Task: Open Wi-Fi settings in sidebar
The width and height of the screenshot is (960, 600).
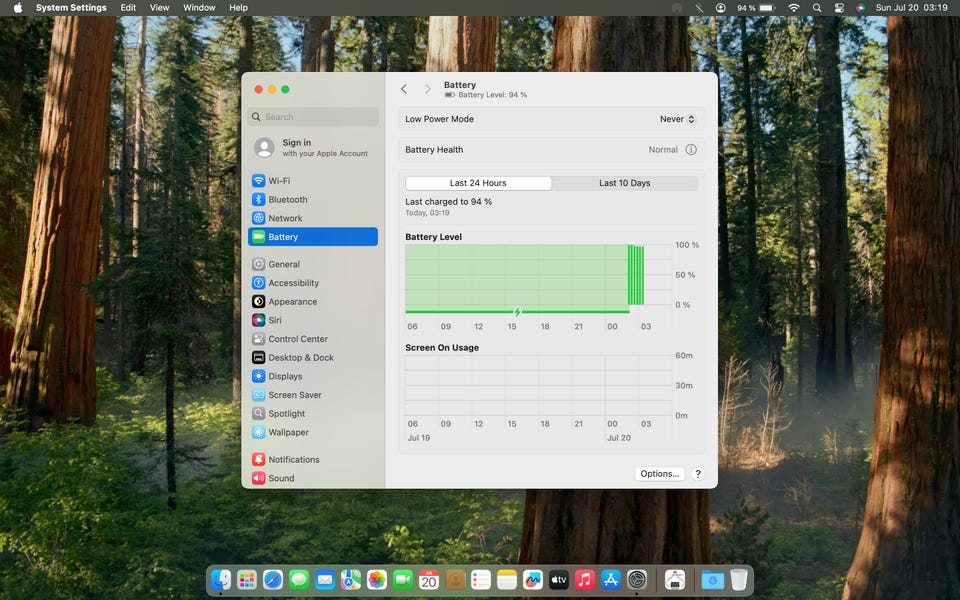Action: (x=278, y=181)
